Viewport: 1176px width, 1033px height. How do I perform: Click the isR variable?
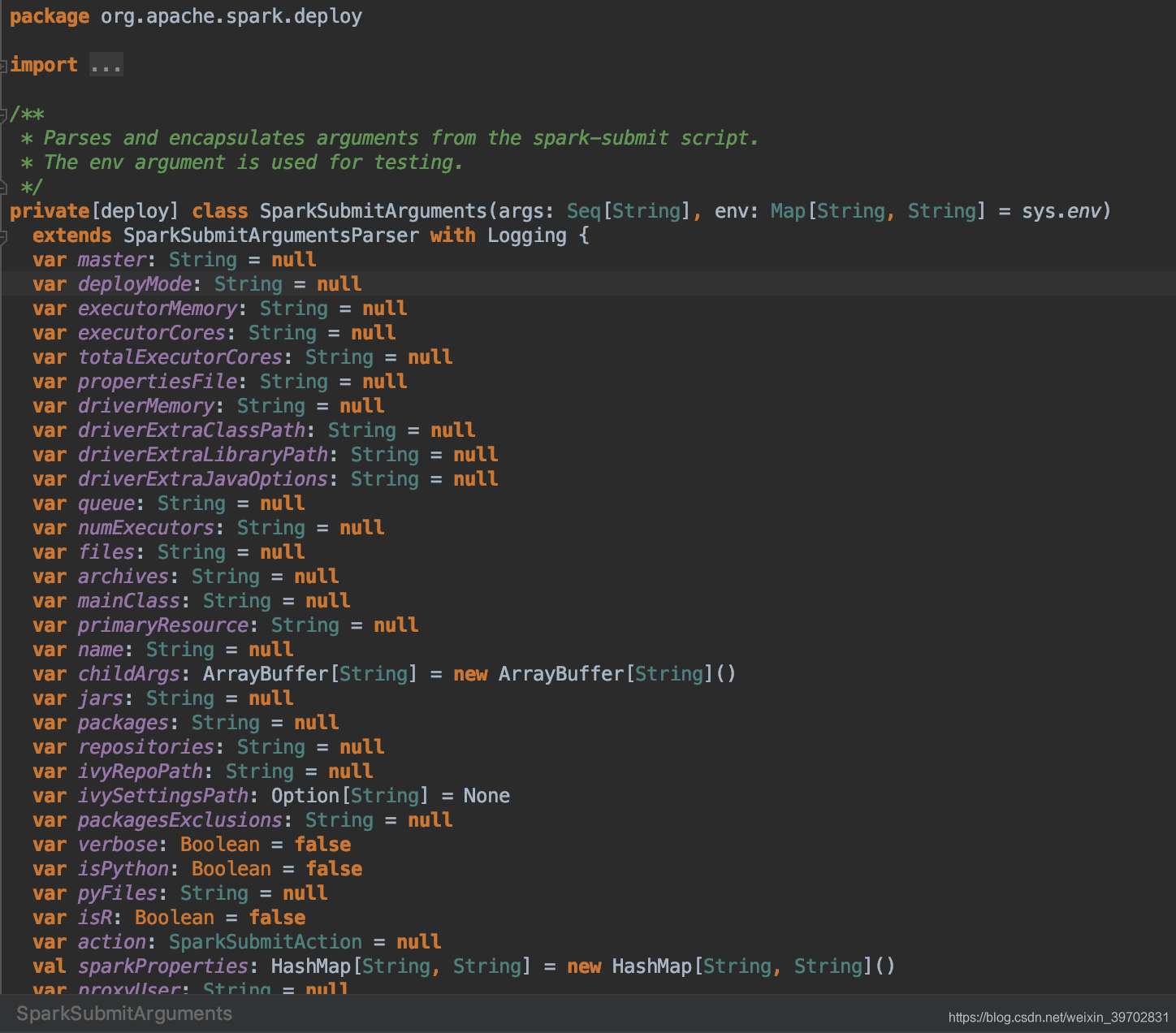pyautogui.click(x=95, y=918)
